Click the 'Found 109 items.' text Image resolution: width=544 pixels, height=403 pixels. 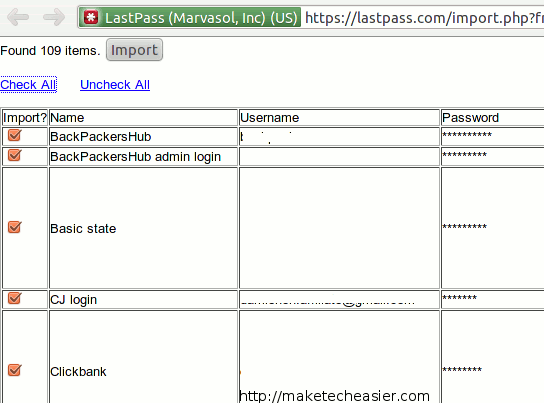[50, 51]
